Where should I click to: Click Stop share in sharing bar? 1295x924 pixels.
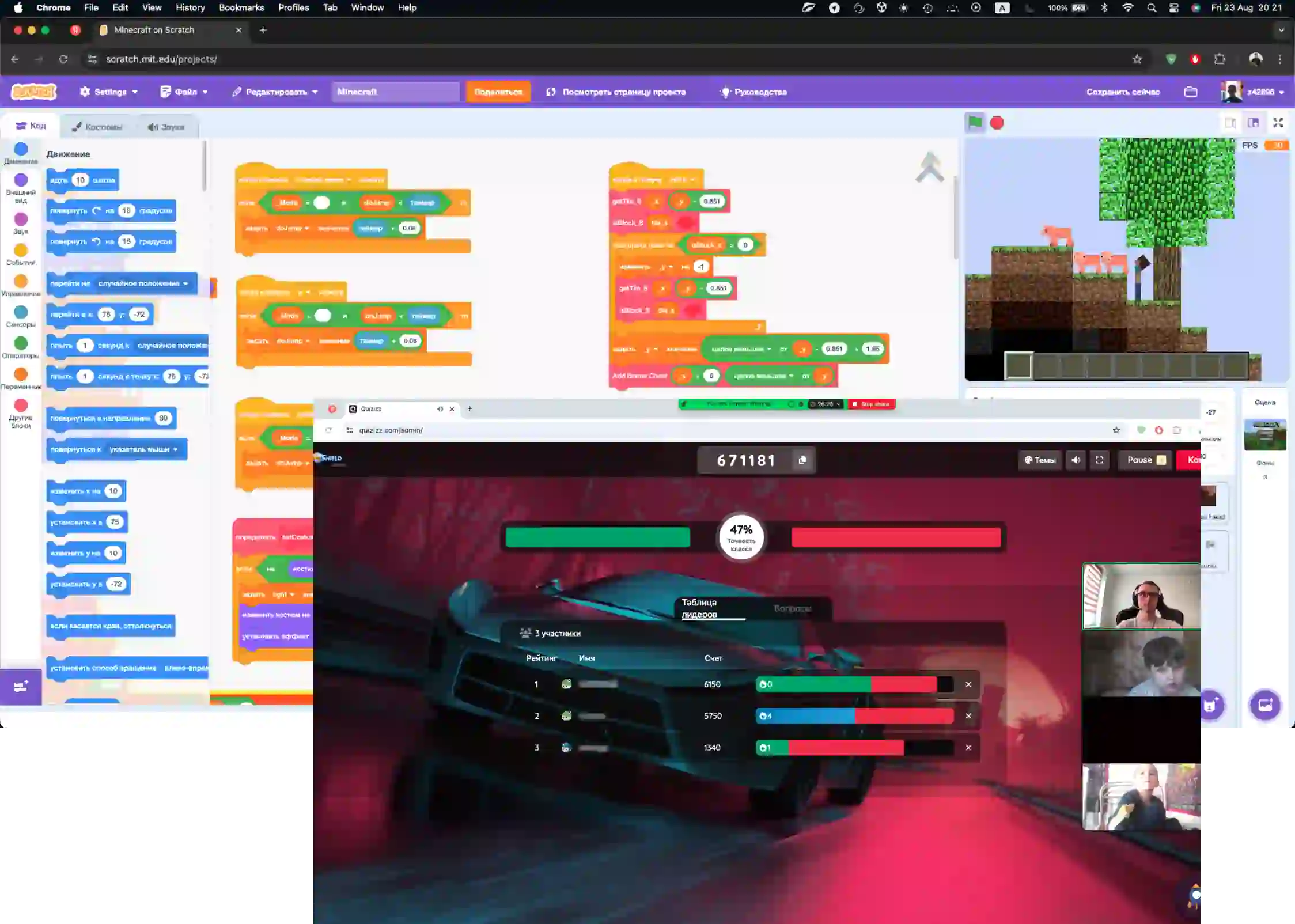pos(871,404)
